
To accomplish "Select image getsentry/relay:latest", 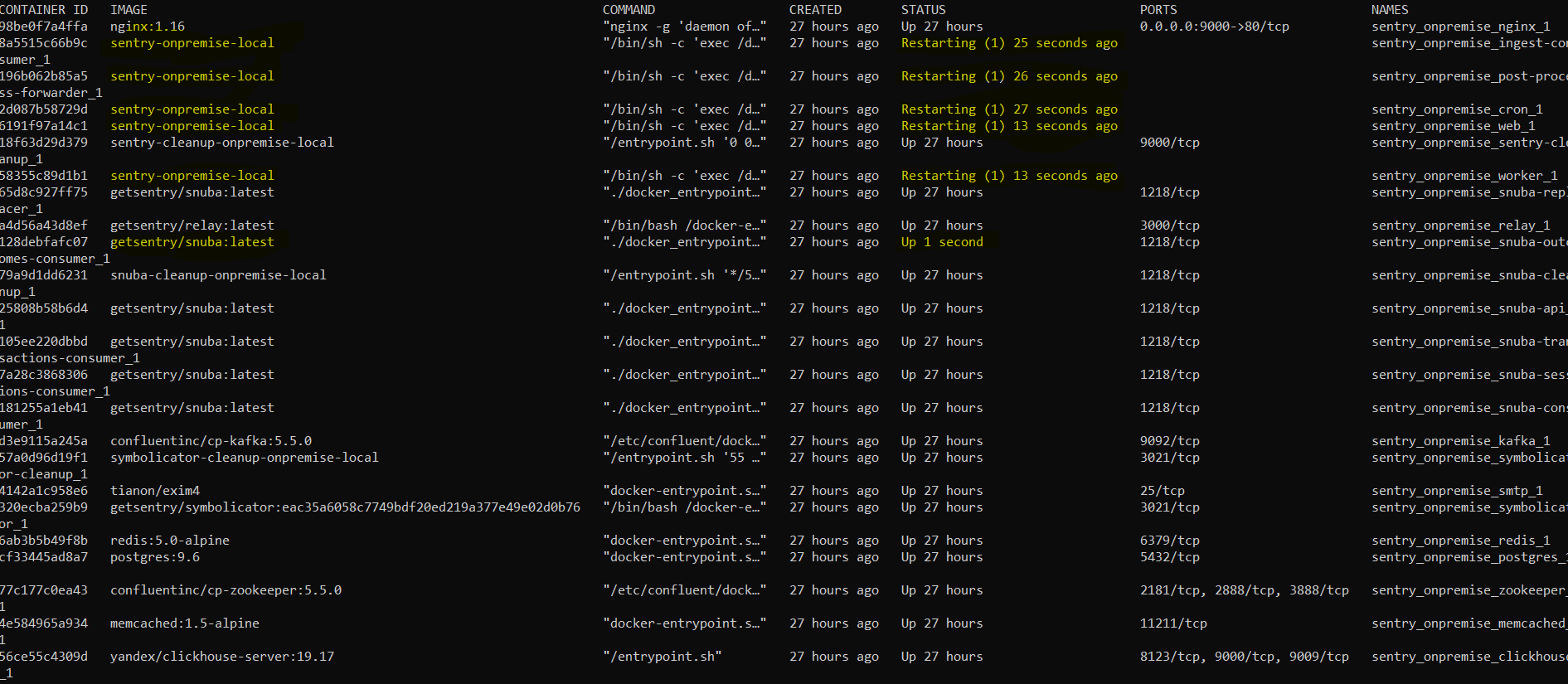I will 192,226.
